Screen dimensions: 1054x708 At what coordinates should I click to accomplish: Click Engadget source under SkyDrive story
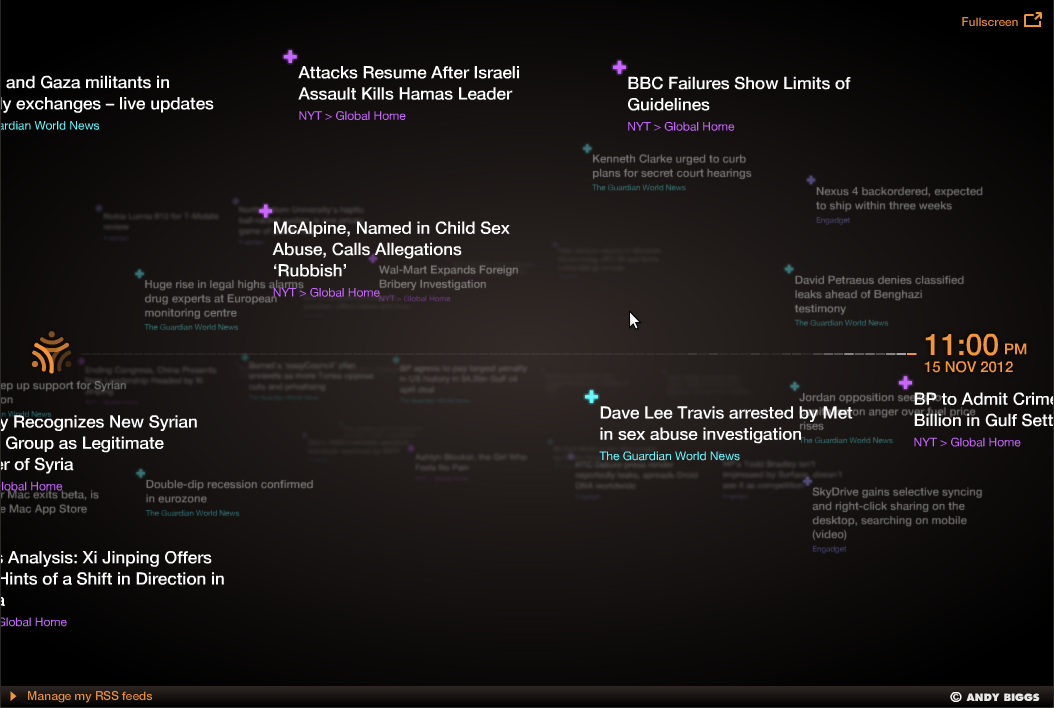829,549
